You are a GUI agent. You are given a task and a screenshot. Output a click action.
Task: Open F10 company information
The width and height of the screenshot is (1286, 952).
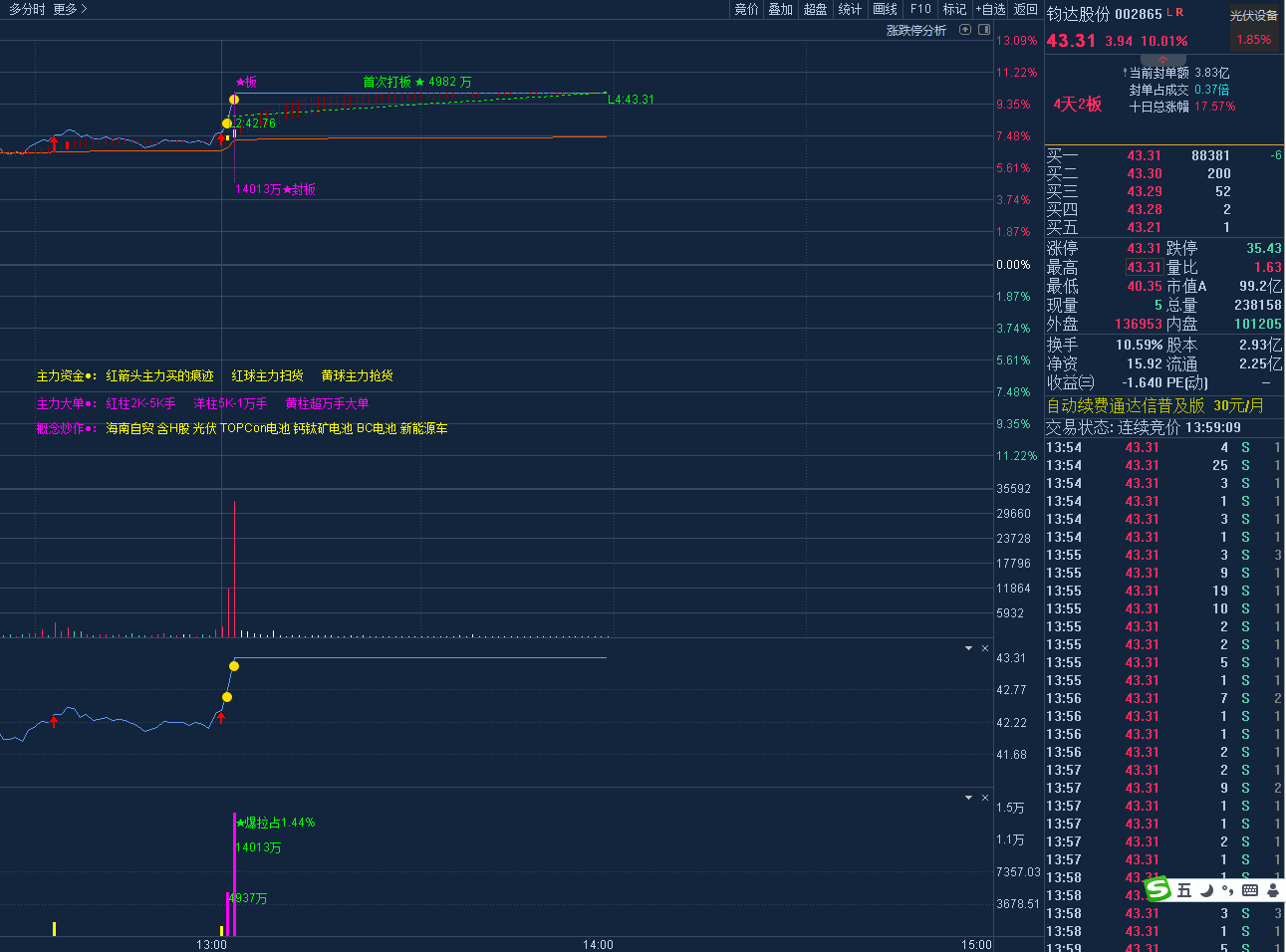tap(920, 9)
